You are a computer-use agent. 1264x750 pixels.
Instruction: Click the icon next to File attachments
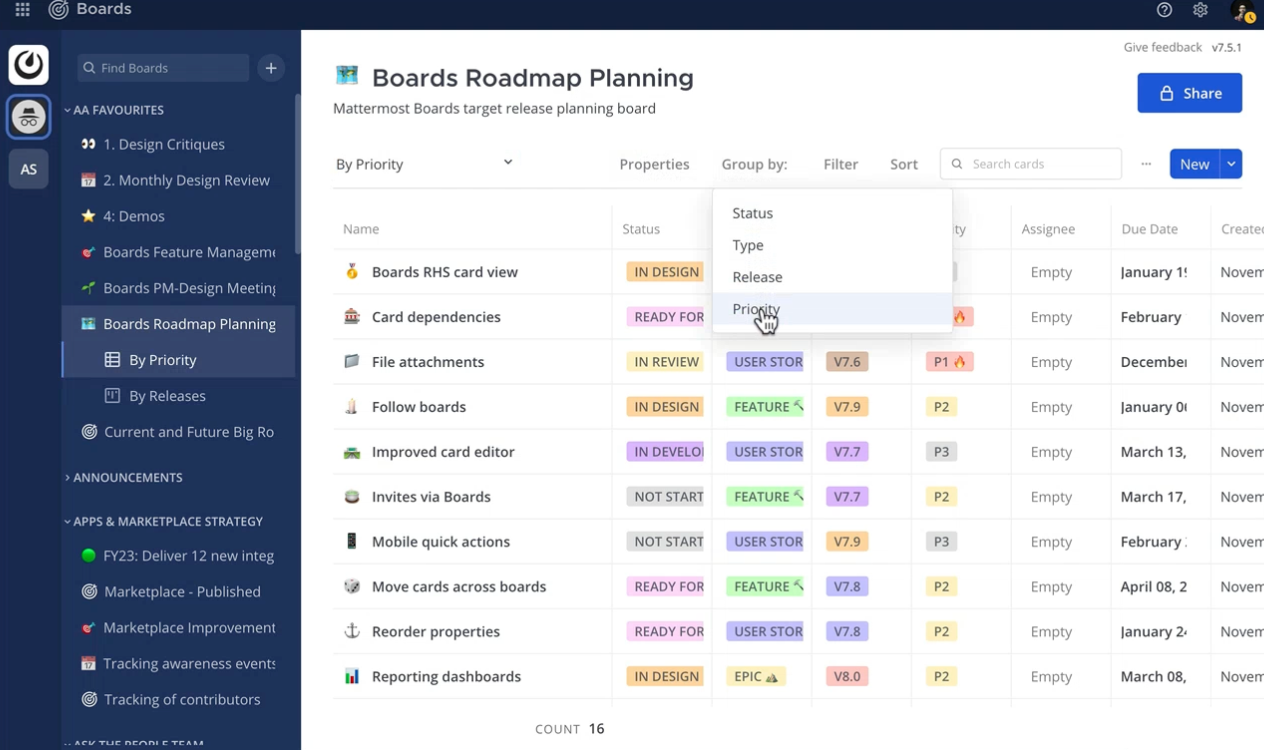[x=352, y=362]
